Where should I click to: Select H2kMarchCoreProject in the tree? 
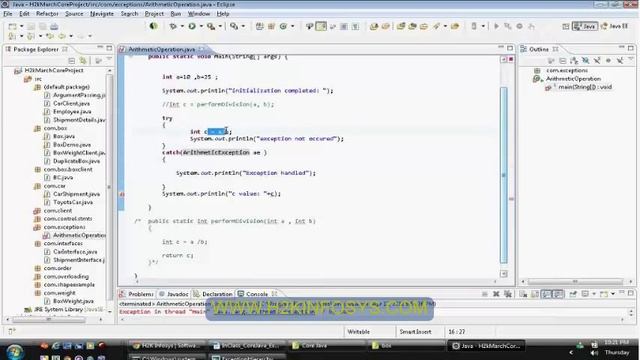tap(53, 70)
